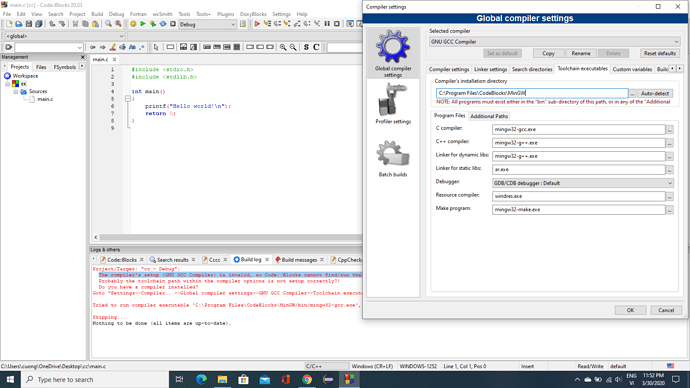Screen dimensions: 690x388
Task: Switch to the Linker settings tab
Action: click(x=490, y=70)
